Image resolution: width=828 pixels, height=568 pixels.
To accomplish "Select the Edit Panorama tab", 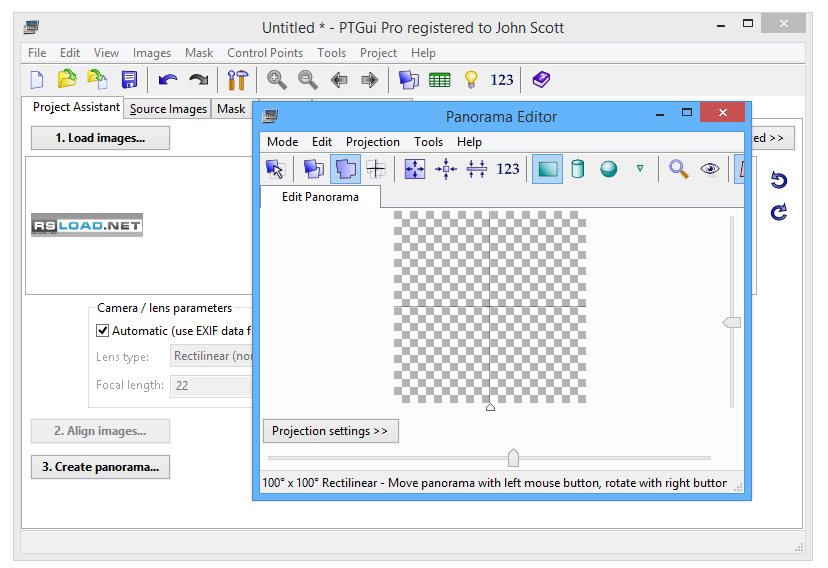I will tap(320, 197).
